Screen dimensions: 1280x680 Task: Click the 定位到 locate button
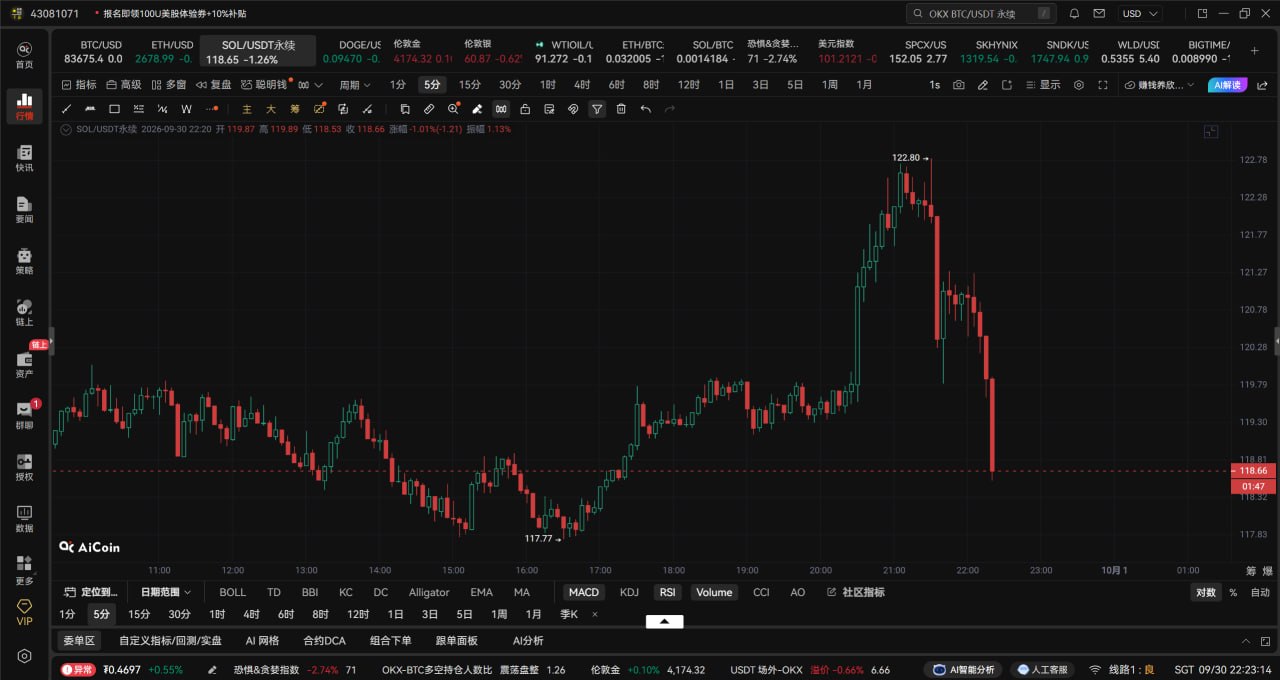tap(92, 592)
